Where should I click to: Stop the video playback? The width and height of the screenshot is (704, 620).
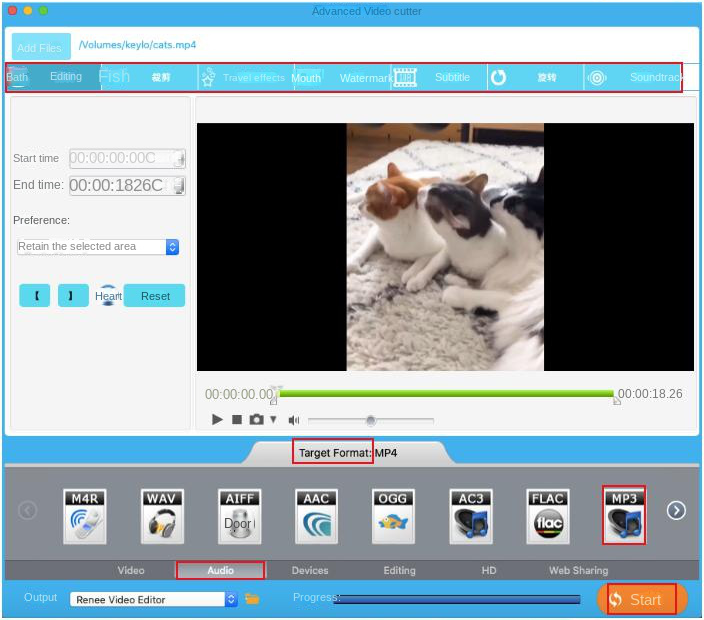pyautogui.click(x=237, y=420)
